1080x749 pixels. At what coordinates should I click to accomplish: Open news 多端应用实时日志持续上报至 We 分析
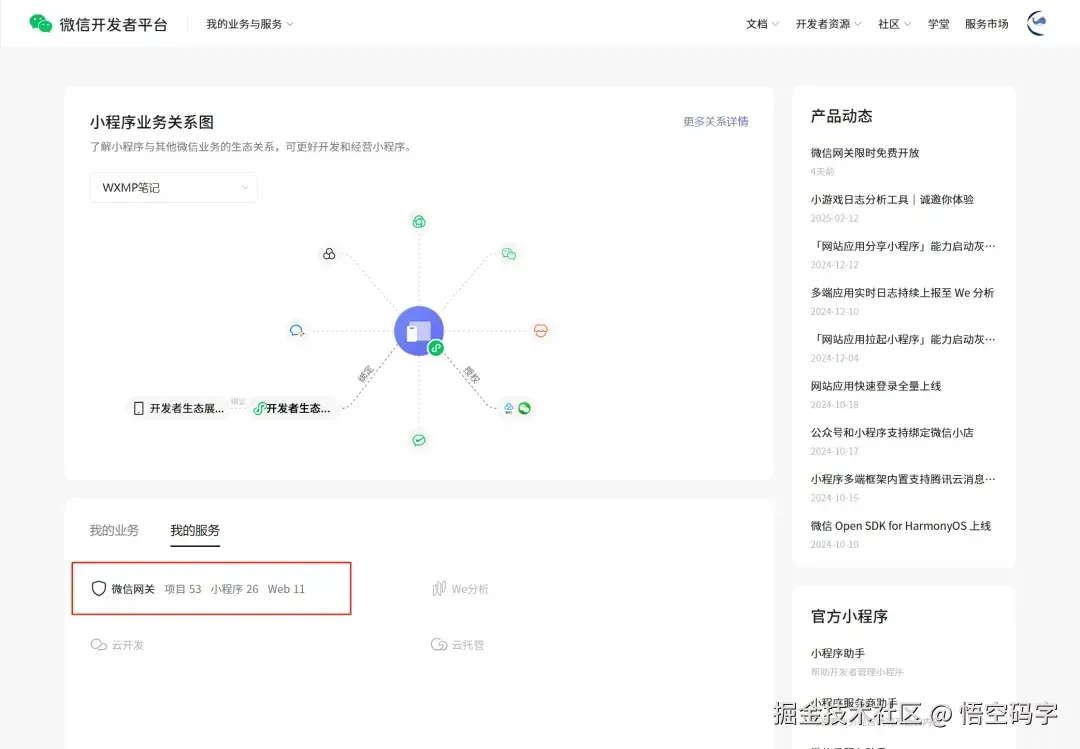pos(902,293)
